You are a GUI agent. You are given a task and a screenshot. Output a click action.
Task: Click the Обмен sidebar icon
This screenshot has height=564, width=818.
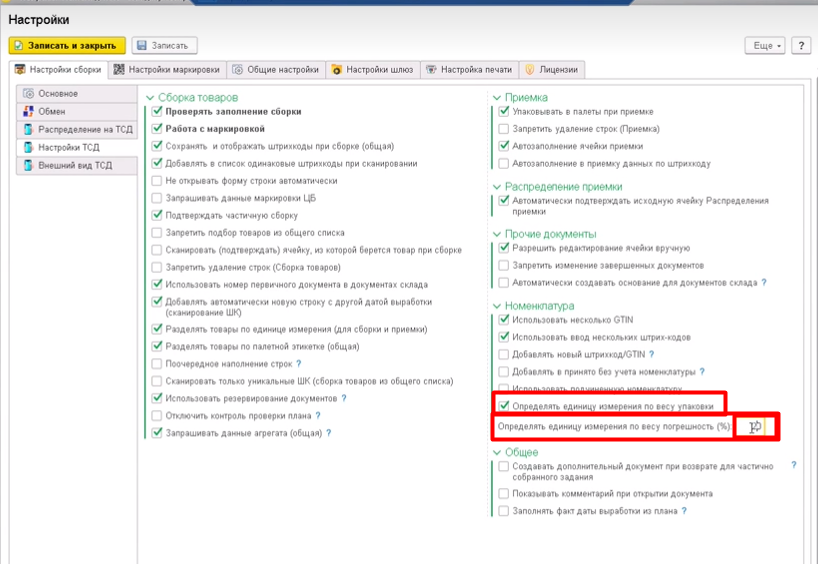[x=29, y=112]
